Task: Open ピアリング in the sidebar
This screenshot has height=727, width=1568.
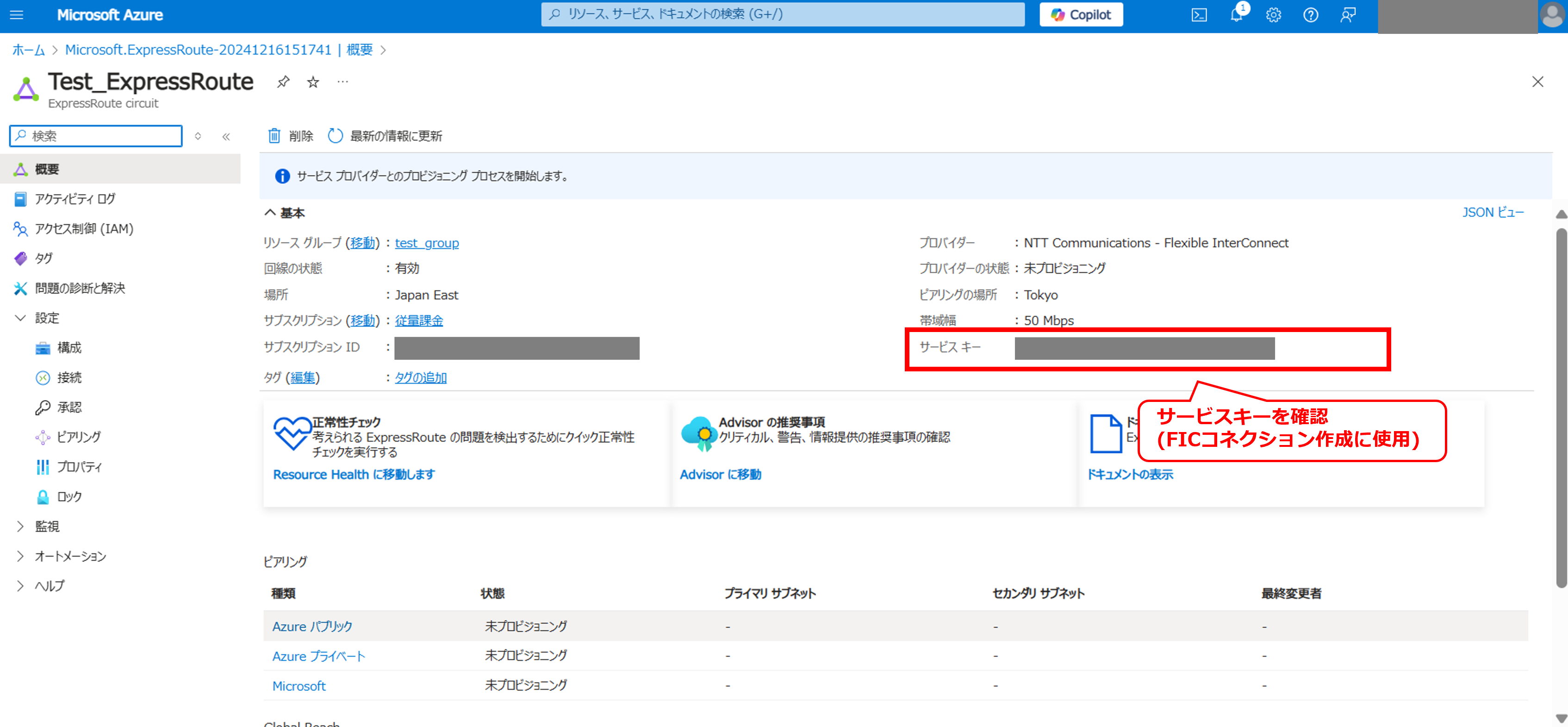Action: 79,437
